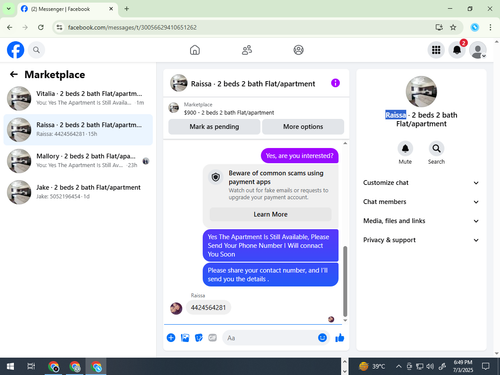
Task: Search in conversation magnifier icon
Action: coord(436,149)
